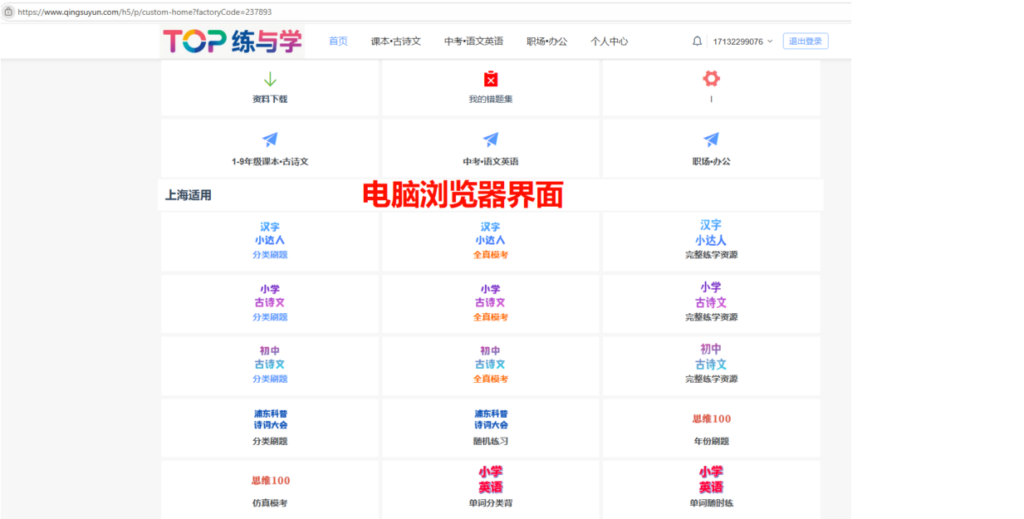Image resolution: width=1024 pixels, height=519 pixels.
Task: Click the browser address bar URL
Action: point(144,12)
